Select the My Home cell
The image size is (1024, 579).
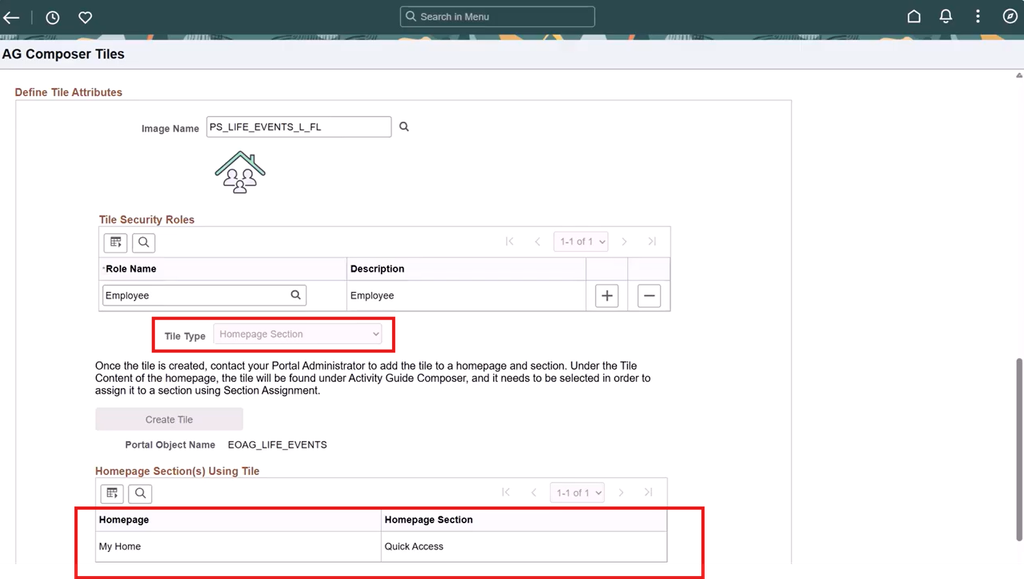[x=120, y=546]
